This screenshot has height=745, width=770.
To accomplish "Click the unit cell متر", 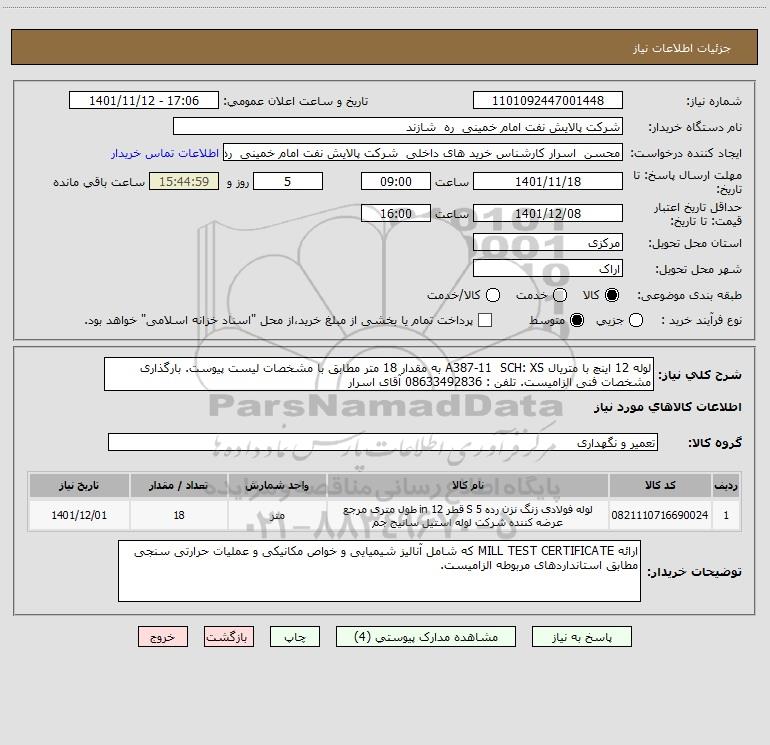I will [x=277, y=515].
